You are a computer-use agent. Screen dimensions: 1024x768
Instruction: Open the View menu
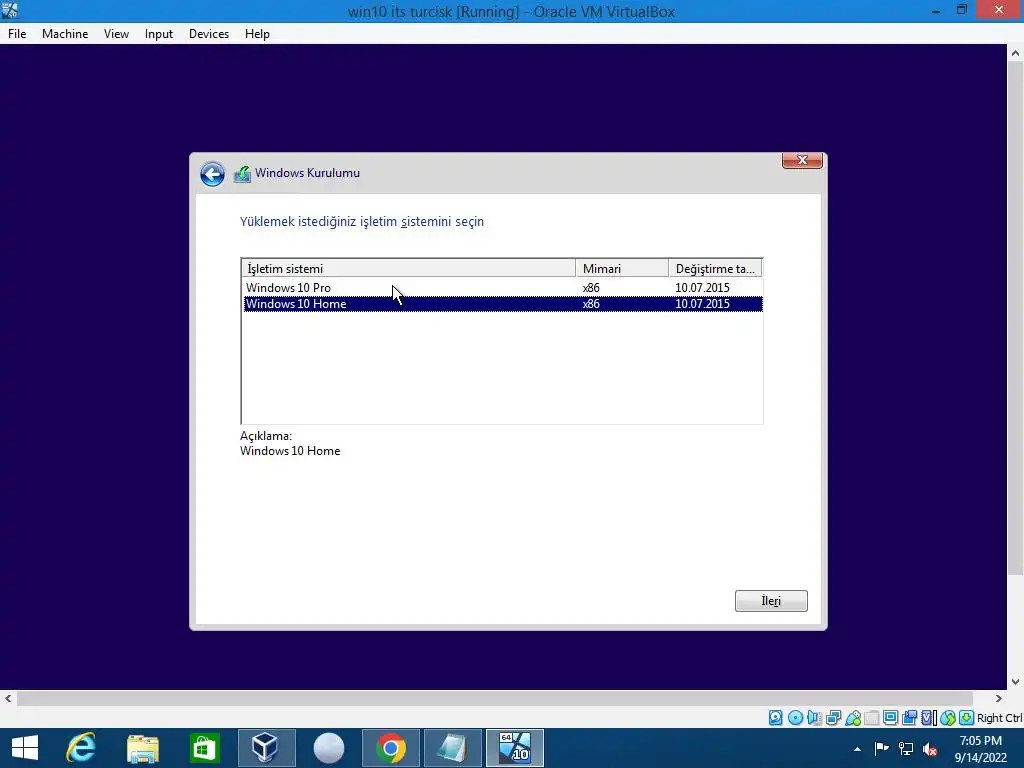click(116, 34)
